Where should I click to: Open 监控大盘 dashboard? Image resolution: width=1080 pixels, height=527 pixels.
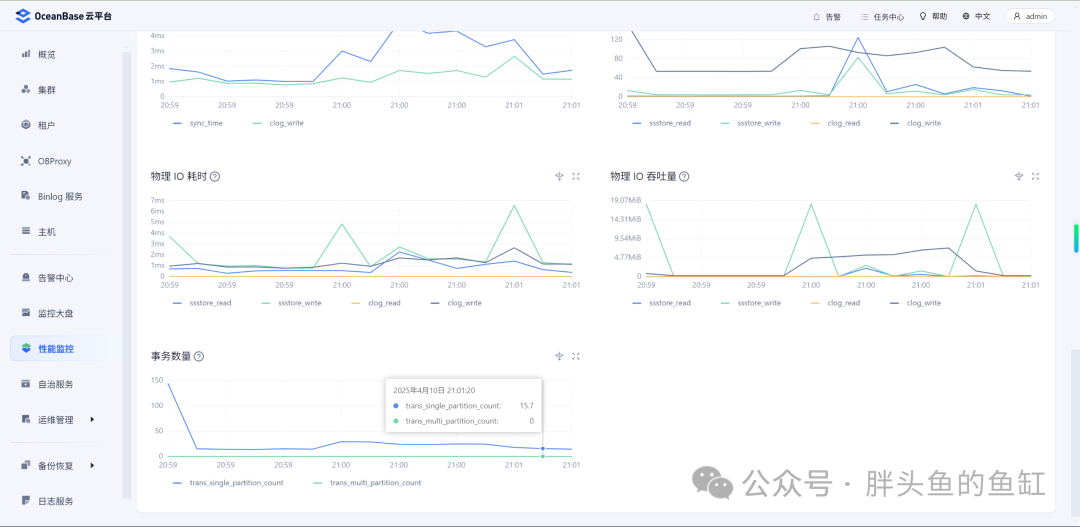(55, 313)
